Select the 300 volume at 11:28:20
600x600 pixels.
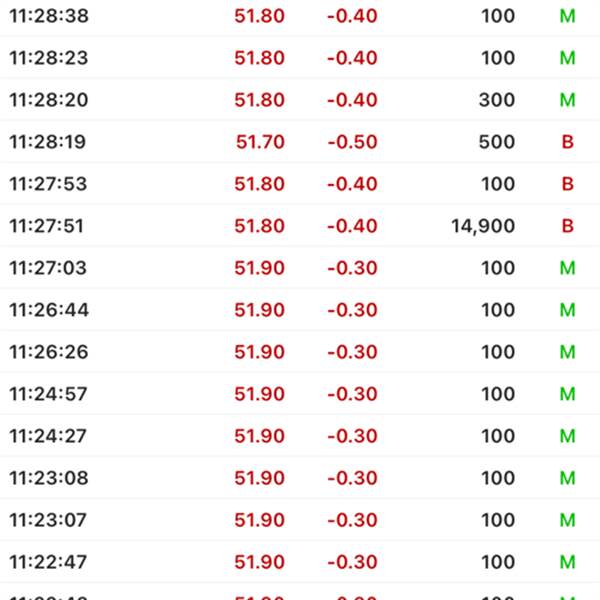coord(496,100)
